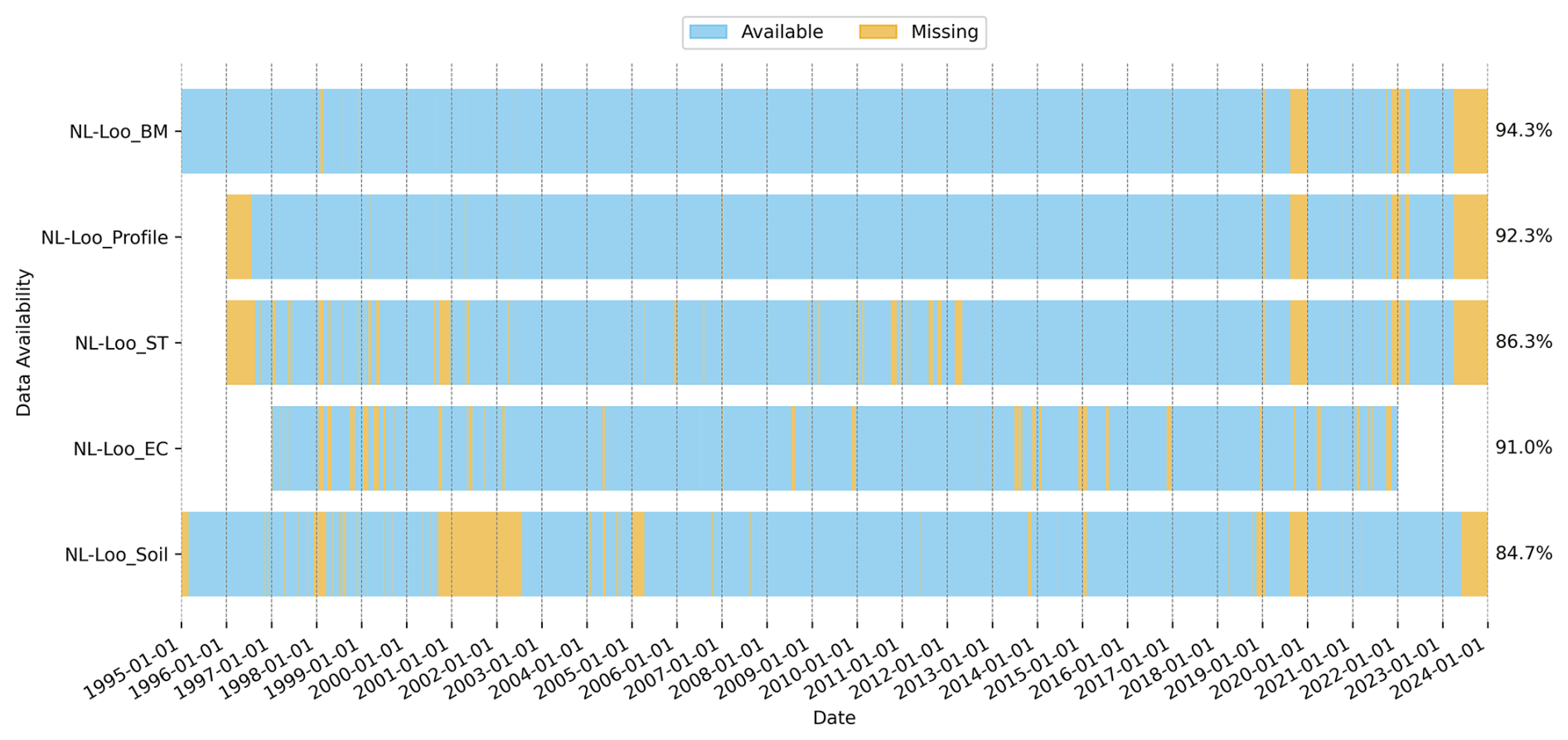Image resolution: width=1568 pixels, height=740 pixels.
Task: Select the 86.3% percentage label
Action: pyautogui.click(x=1523, y=341)
